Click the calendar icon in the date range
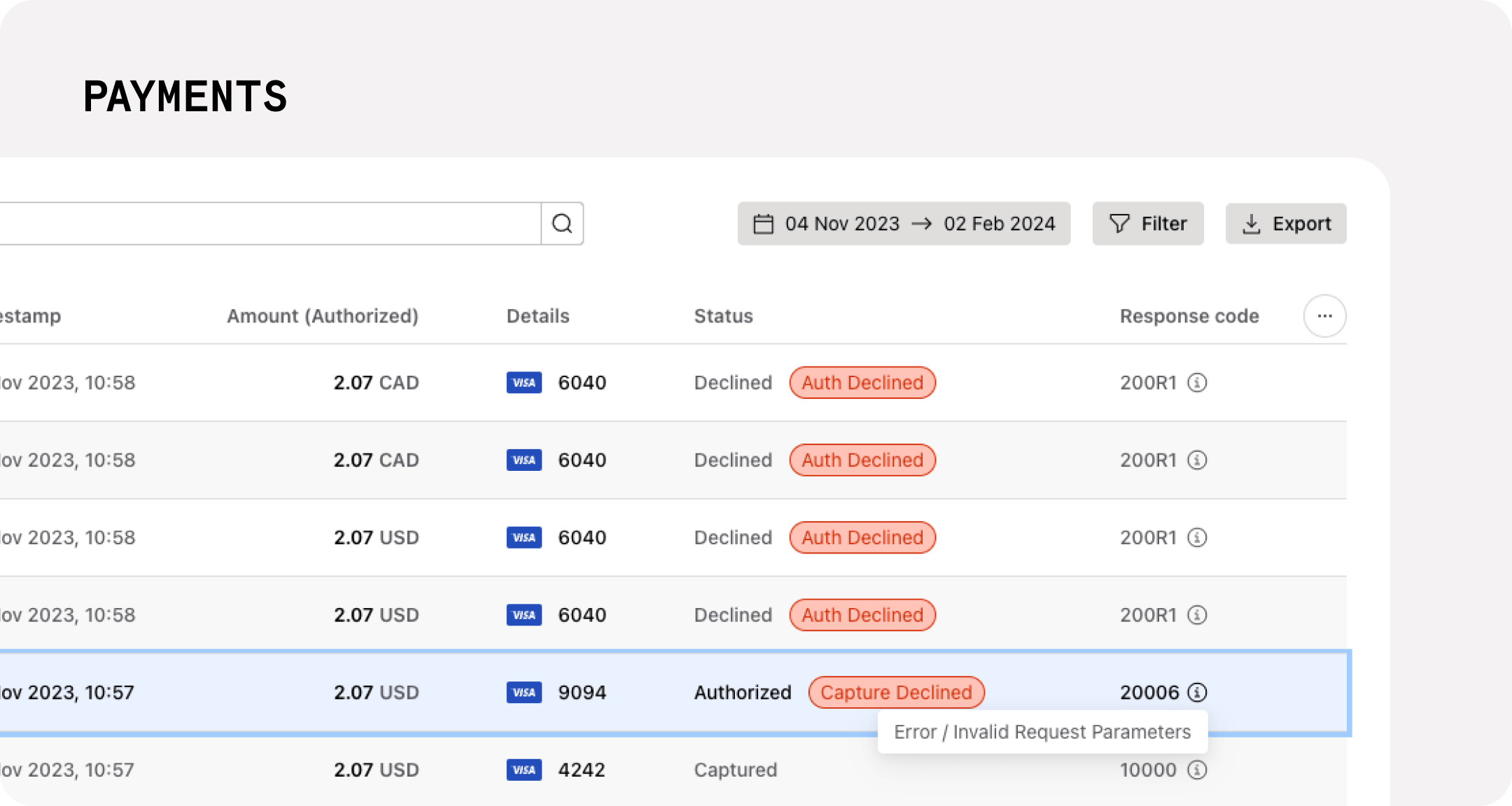This screenshot has width=1512, height=806. 764,223
